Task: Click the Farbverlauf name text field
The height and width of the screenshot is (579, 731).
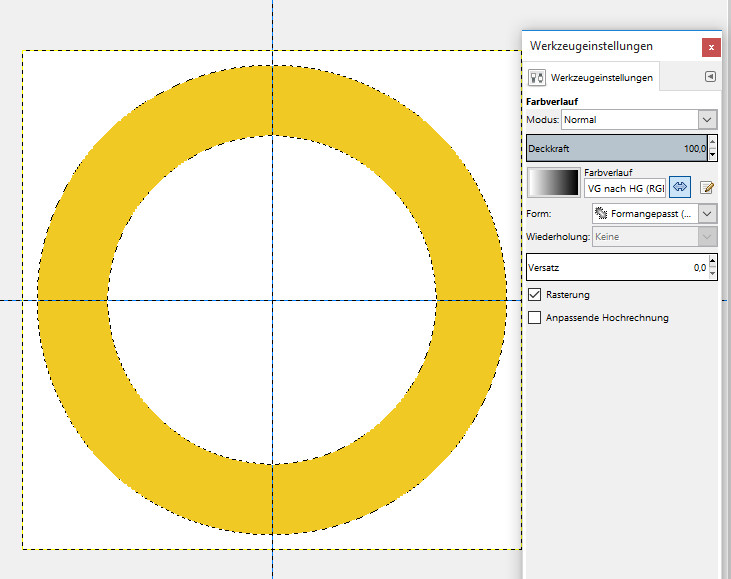Action: [x=624, y=188]
